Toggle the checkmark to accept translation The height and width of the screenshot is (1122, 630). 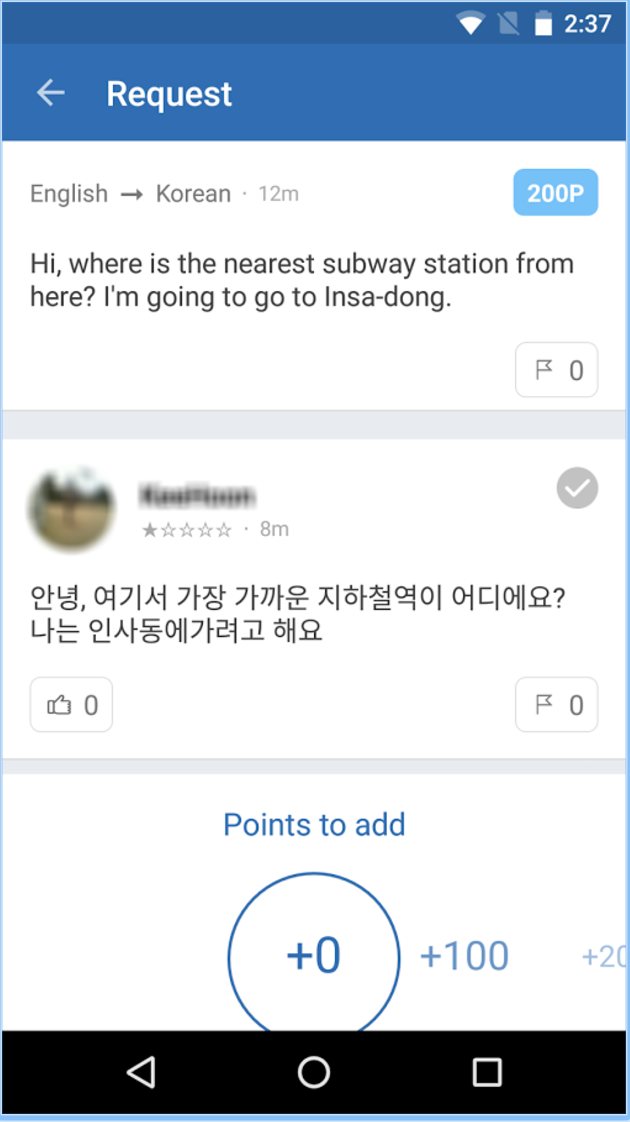[577, 489]
